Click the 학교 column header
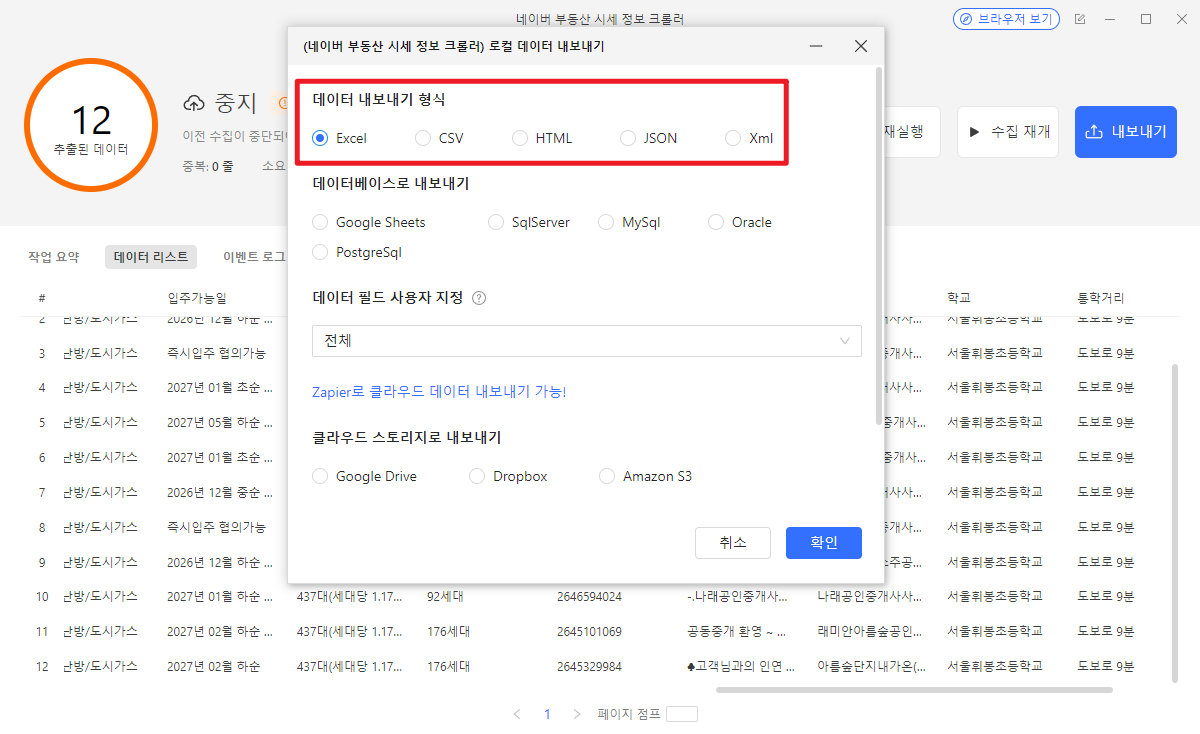 click(x=959, y=298)
